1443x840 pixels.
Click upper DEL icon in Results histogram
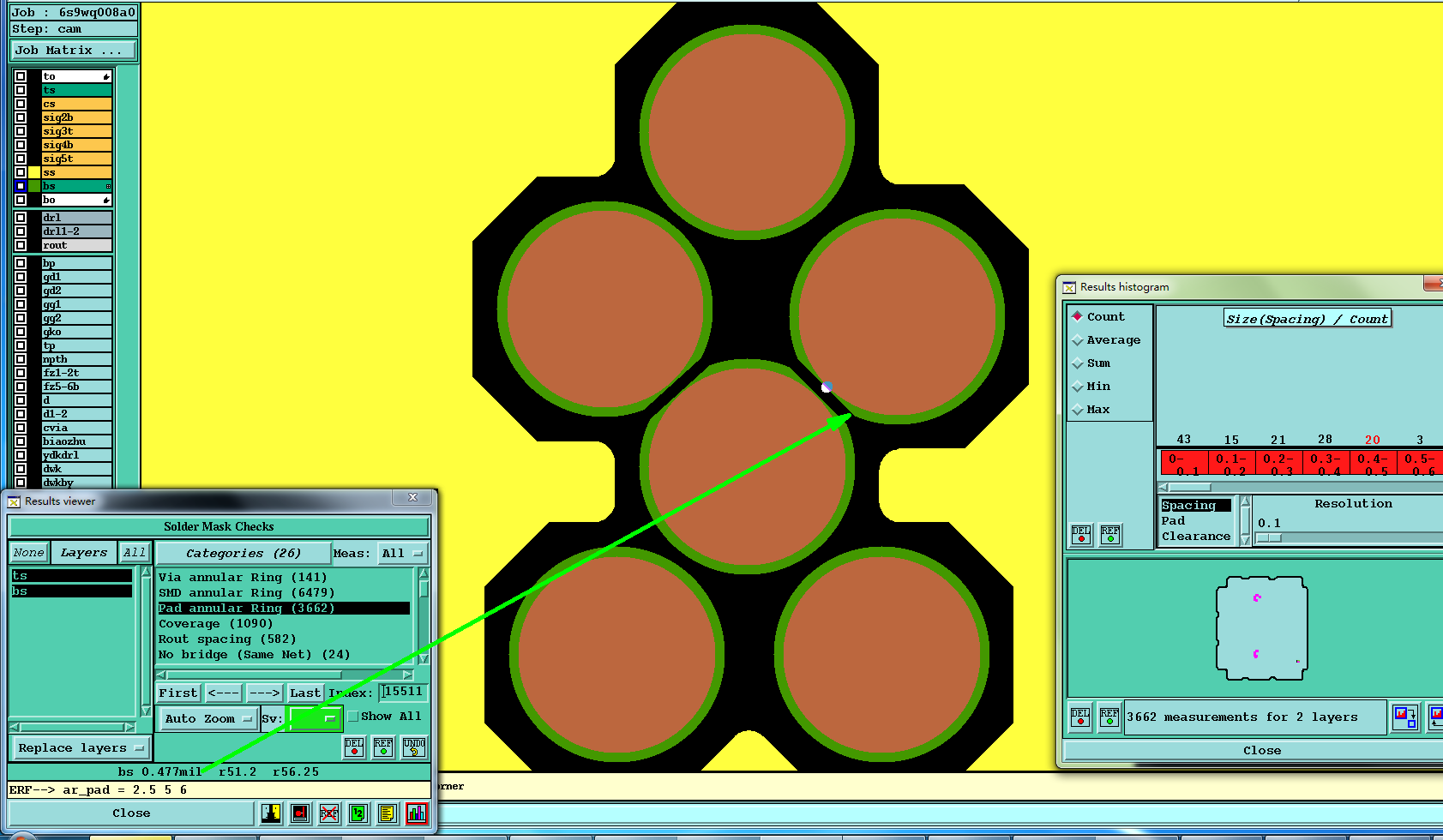pos(1081,535)
